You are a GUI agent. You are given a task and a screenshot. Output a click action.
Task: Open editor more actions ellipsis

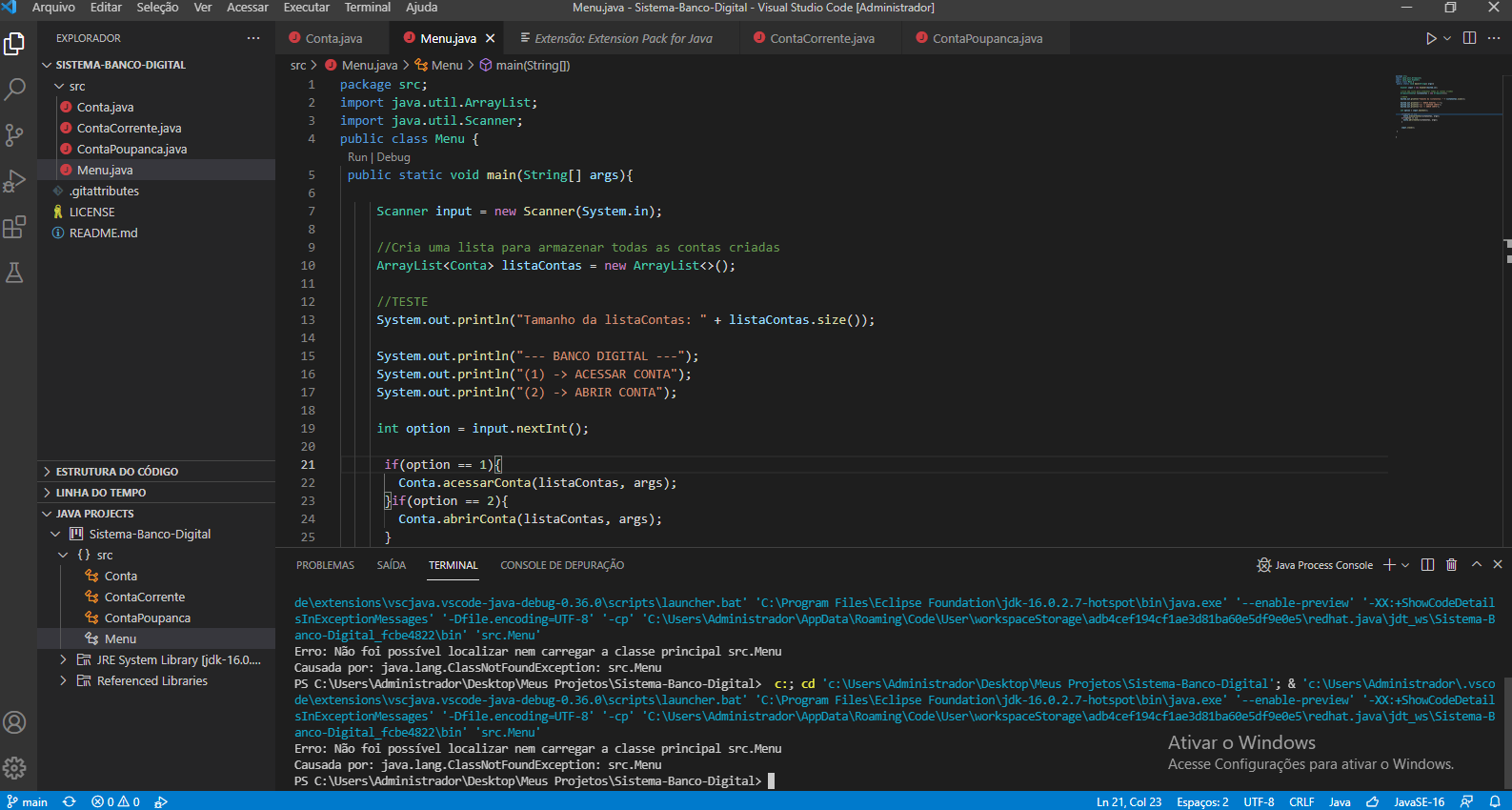tap(1494, 38)
